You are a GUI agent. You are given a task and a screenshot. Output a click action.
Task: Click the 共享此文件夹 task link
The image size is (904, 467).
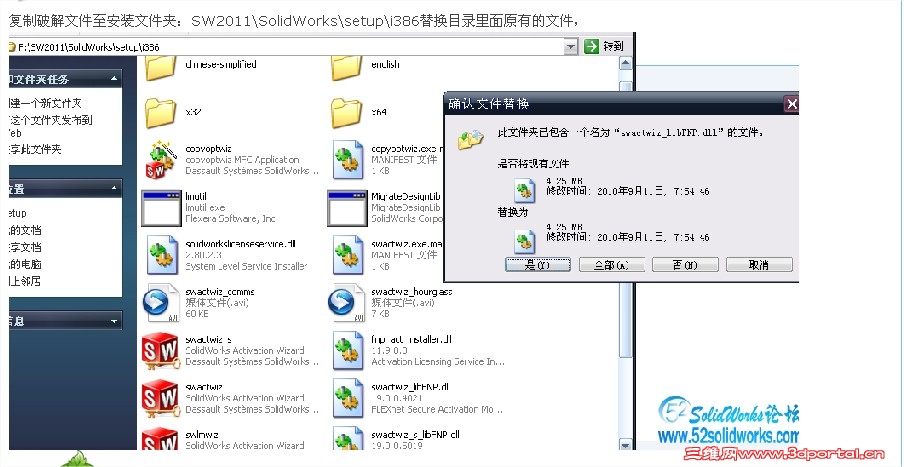coord(35,149)
